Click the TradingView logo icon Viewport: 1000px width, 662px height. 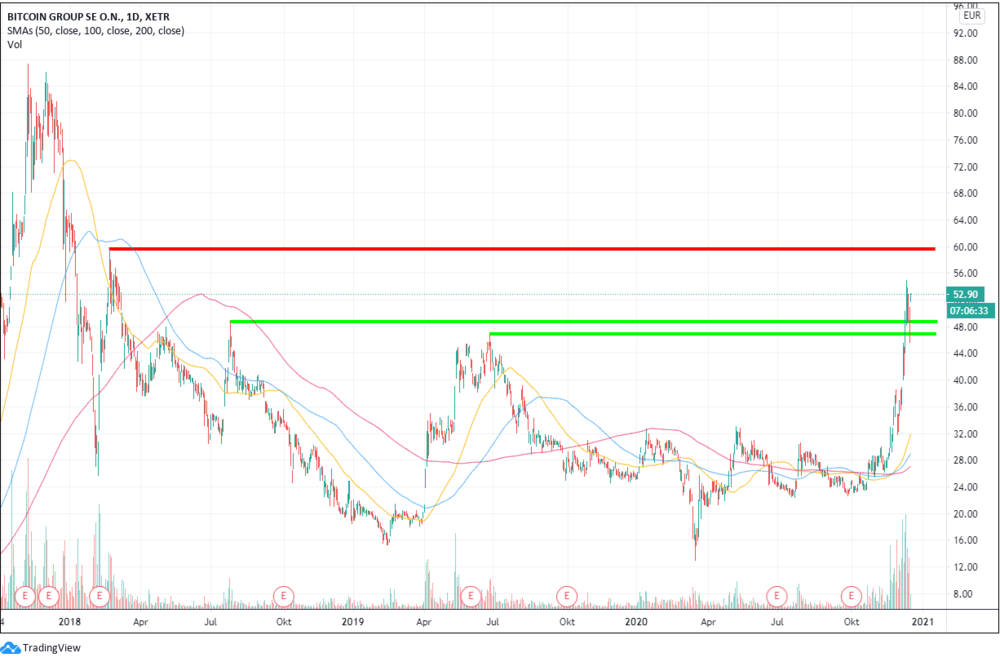point(11,648)
